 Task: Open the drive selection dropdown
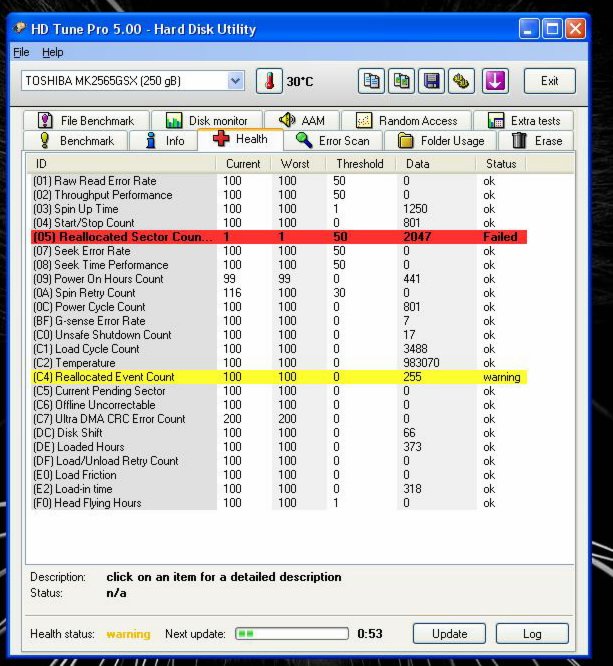point(236,81)
